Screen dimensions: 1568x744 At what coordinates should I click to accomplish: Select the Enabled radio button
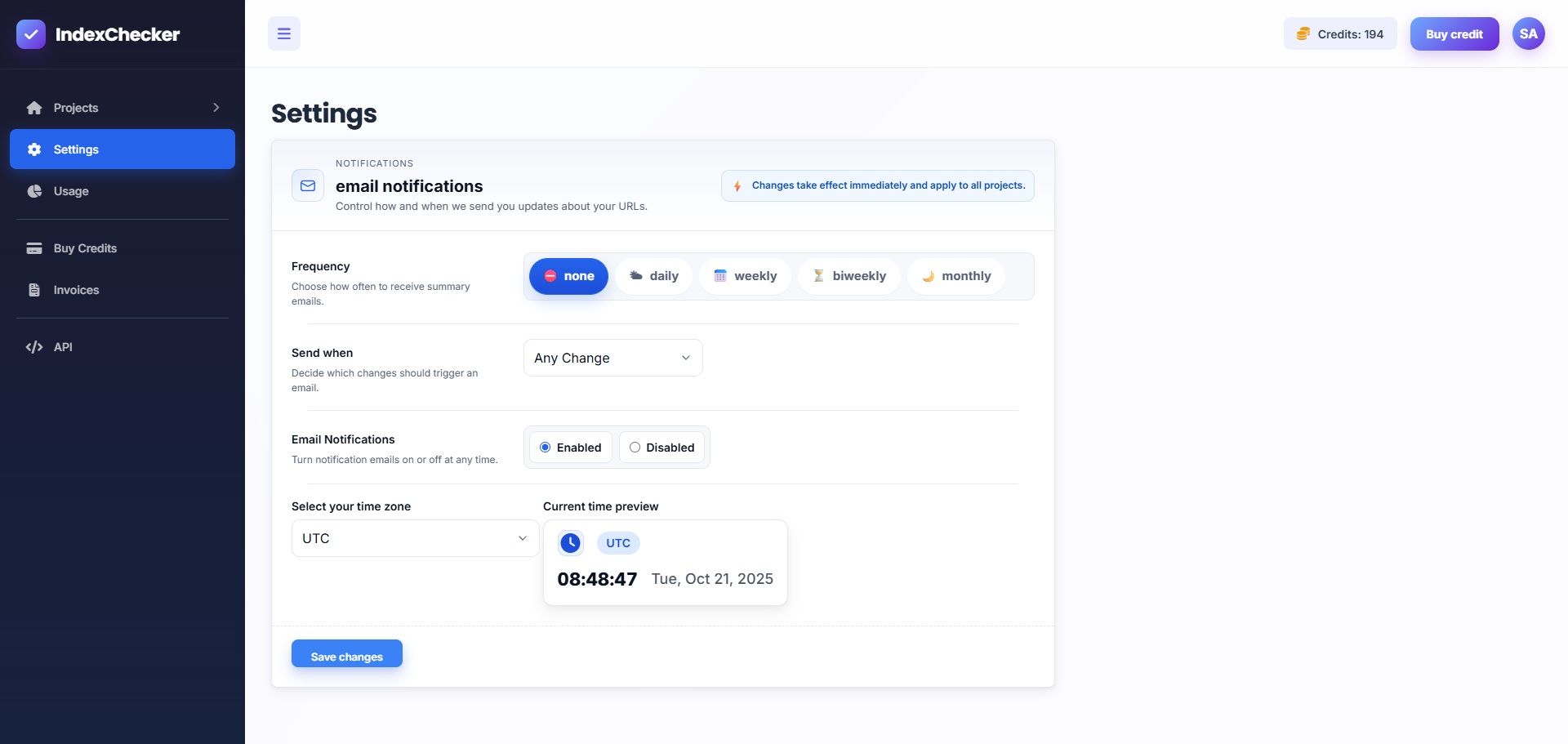click(546, 448)
